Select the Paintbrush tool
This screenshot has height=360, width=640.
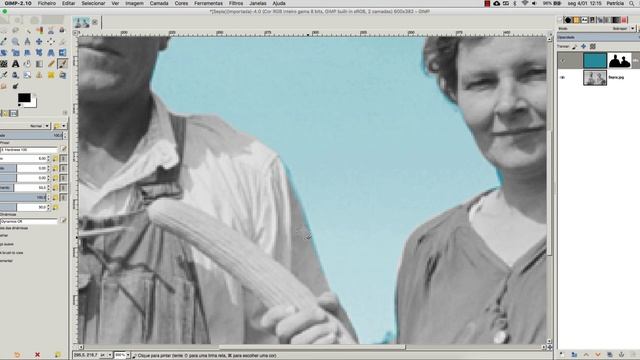pos(62,64)
